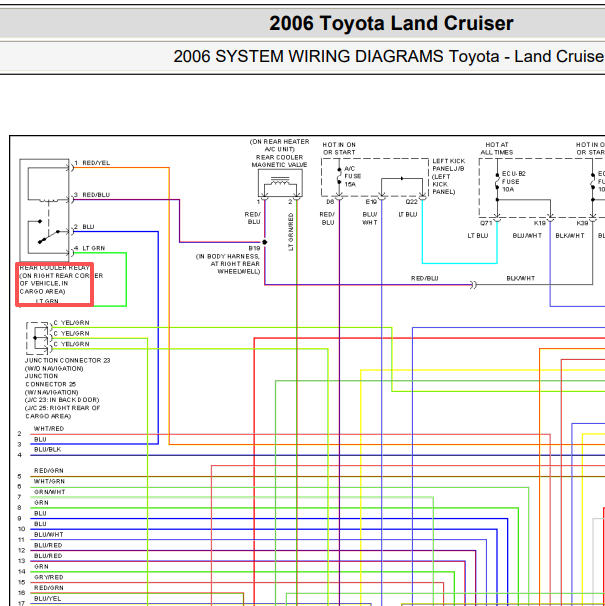This screenshot has height=606, width=605.
Task: Click the "GRN/WHT" label on wire 7
Action: [x=49, y=492]
